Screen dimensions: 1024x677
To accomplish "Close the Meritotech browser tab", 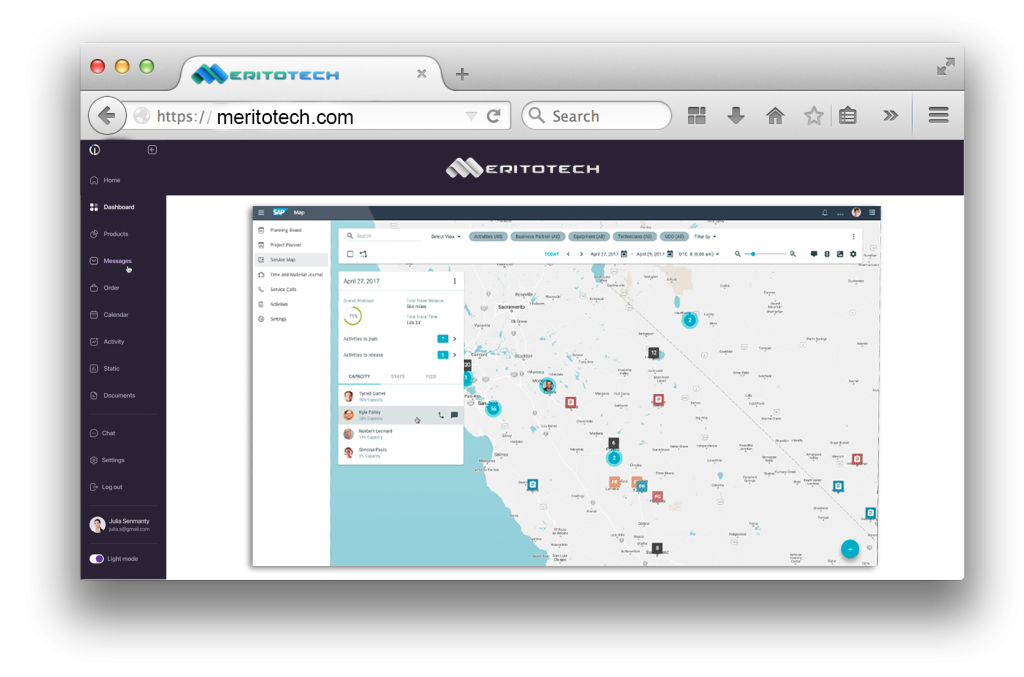I will pos(422,74).
